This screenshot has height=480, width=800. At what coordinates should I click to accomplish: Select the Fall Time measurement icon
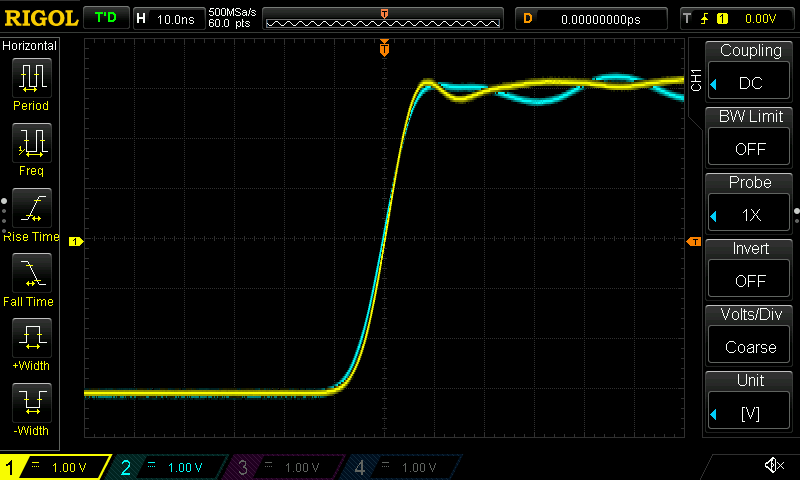pos(32,273)
